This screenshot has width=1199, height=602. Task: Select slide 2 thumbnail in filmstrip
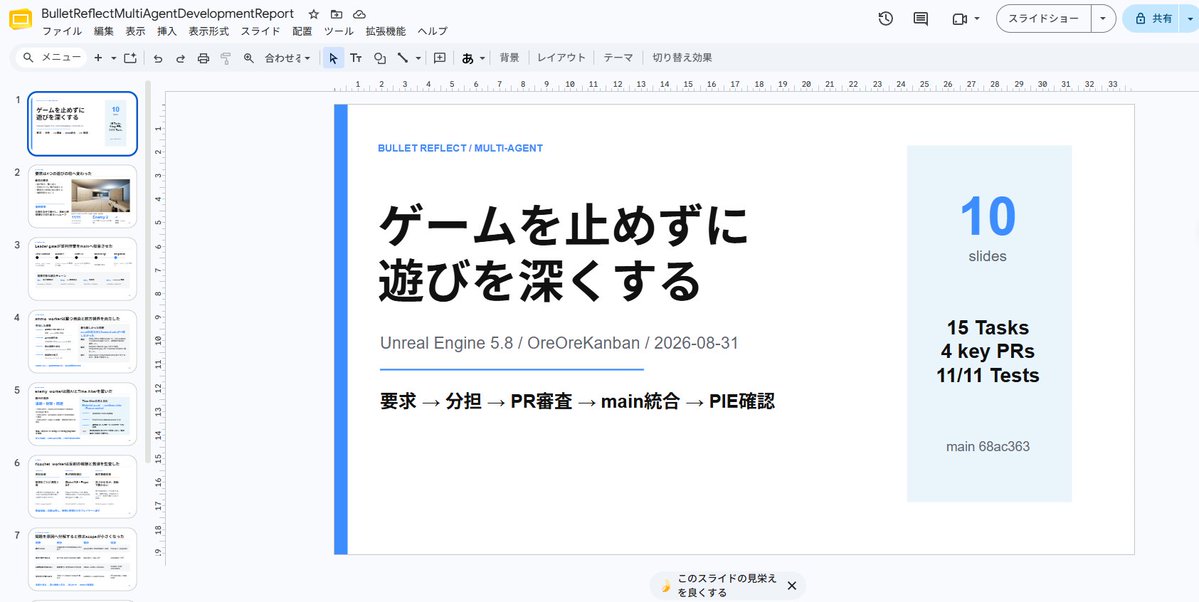tap(83, 197)
